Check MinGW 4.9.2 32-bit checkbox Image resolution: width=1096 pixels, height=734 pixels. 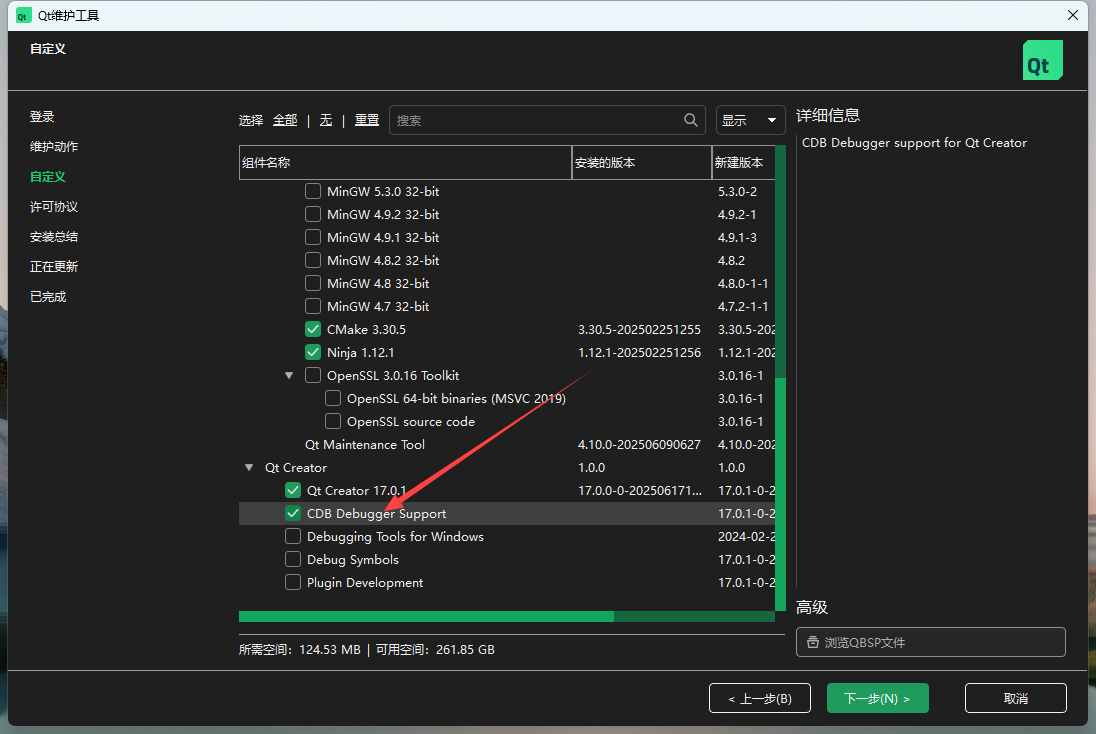pos(313,214)
